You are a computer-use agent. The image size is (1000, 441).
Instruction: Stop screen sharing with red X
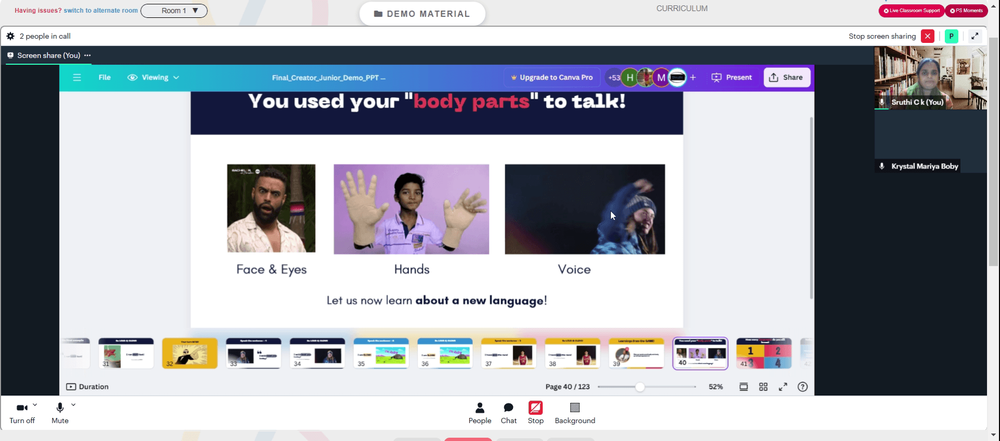pos(927,36)
